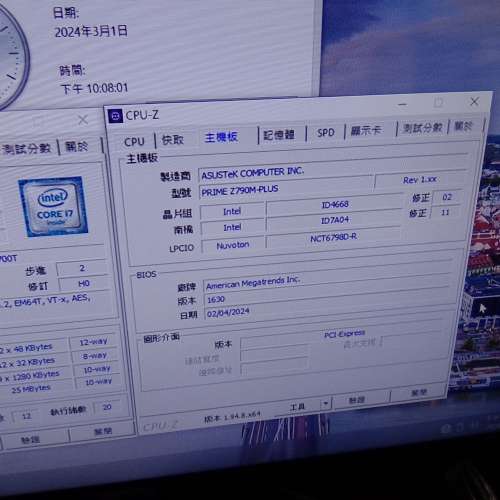Image resolution: width=500 pixels, height=500 pixels.
Task: Click the 驗證 button in the front CPU-Z window
Action: point(357,399)
